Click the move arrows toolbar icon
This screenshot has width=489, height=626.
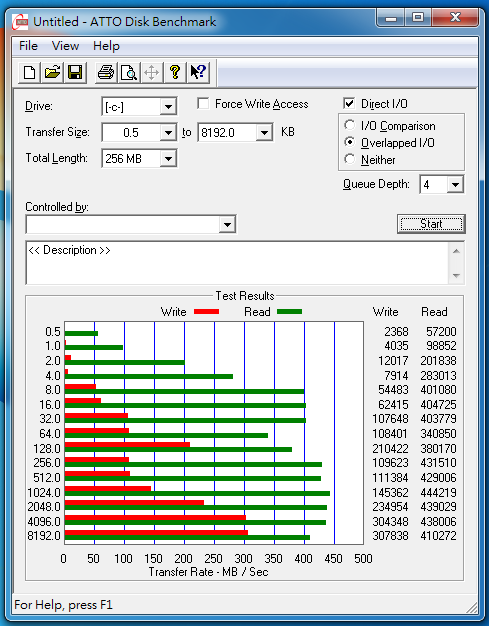pos(151,72)
